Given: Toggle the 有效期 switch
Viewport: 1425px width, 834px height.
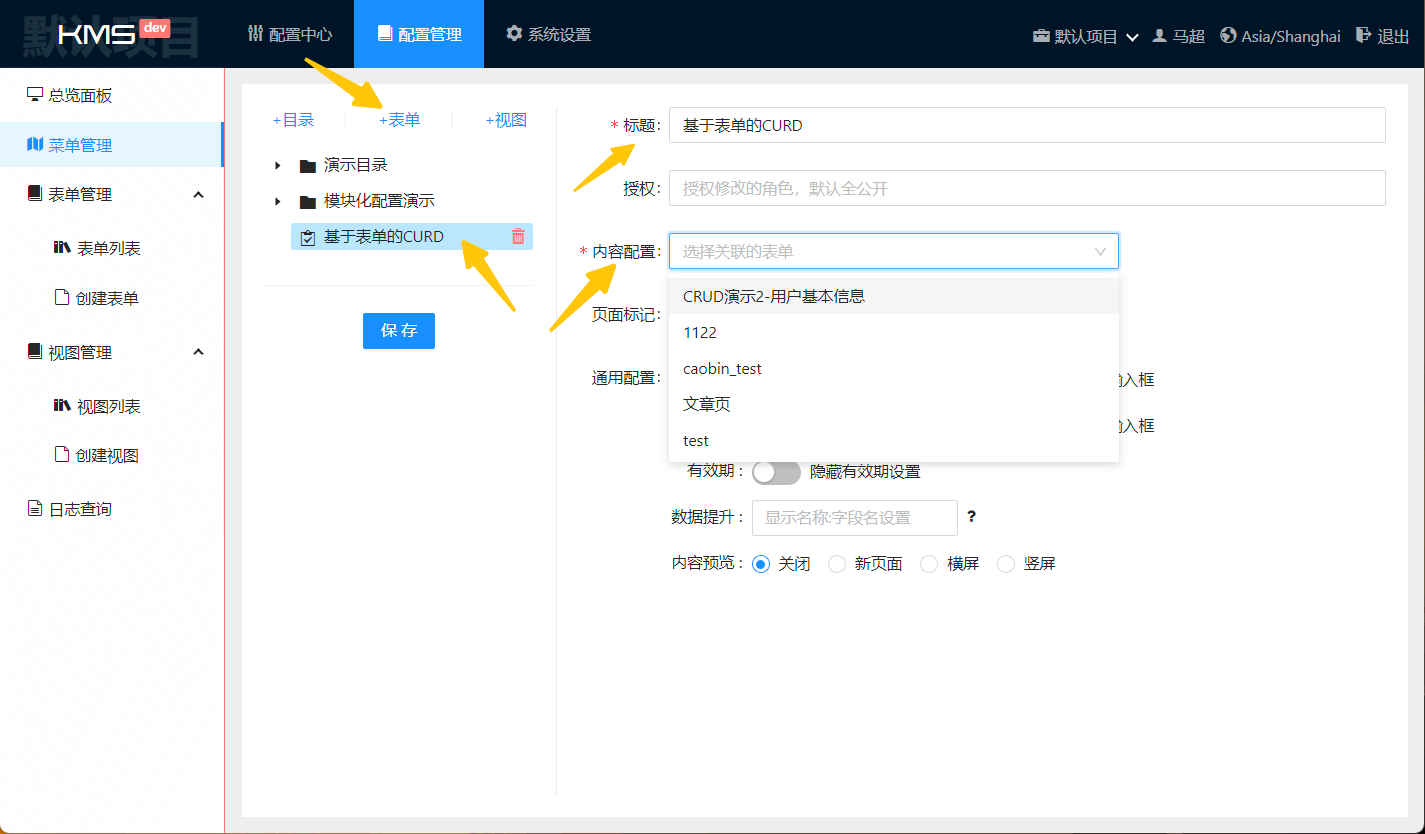Looking at the screenshot, I should (776, 472).
